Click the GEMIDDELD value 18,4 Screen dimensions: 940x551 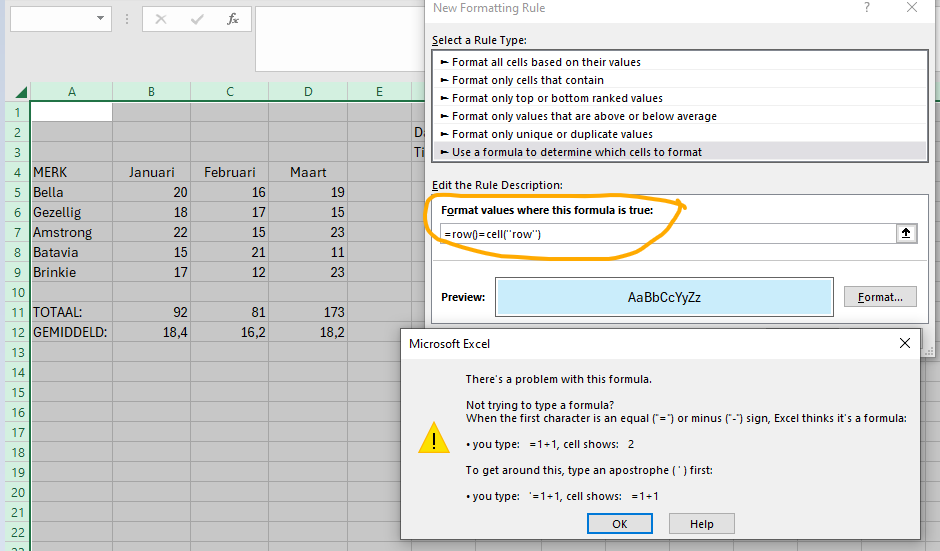point(151,332)
